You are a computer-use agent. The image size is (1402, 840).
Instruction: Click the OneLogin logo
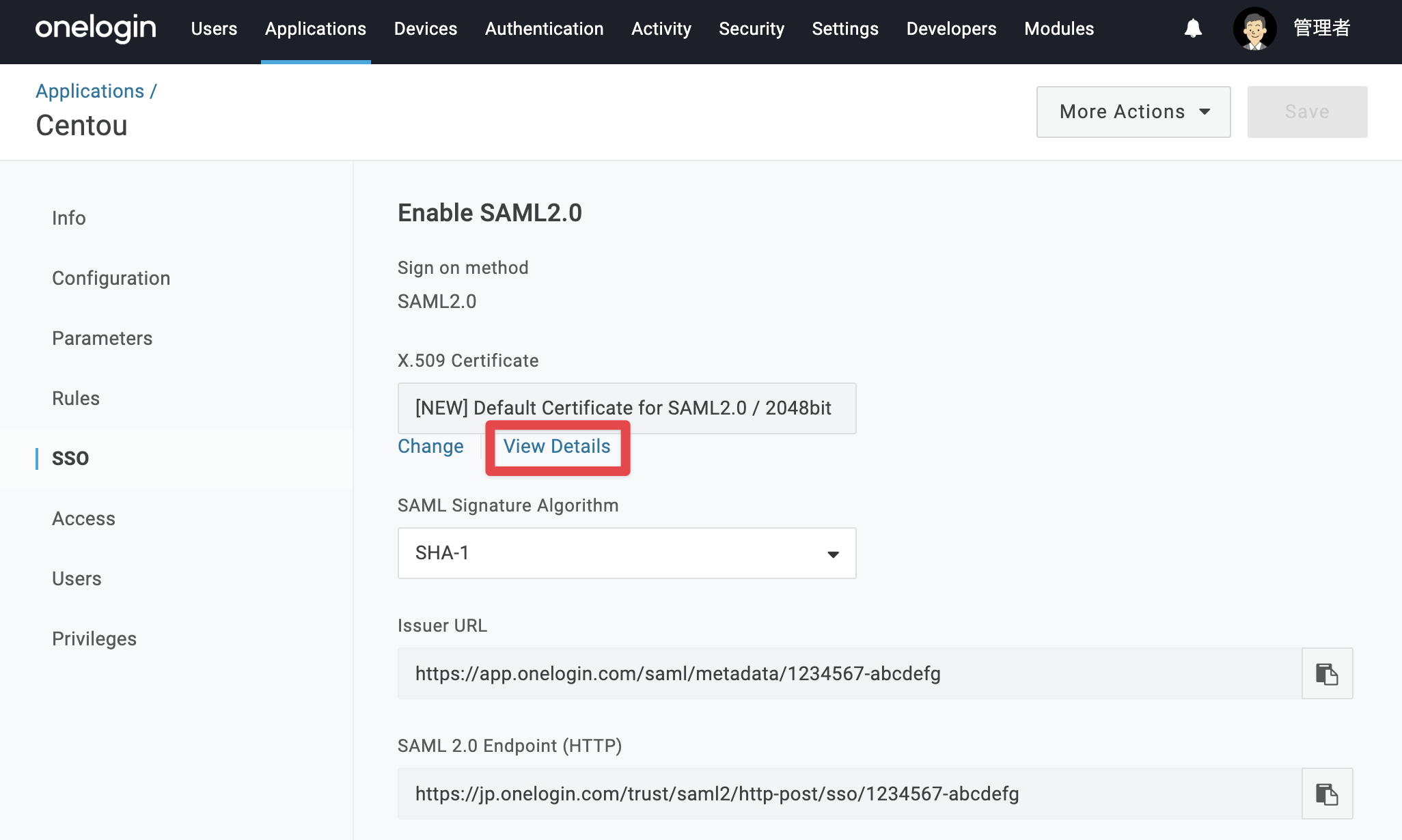pos(96,29)
